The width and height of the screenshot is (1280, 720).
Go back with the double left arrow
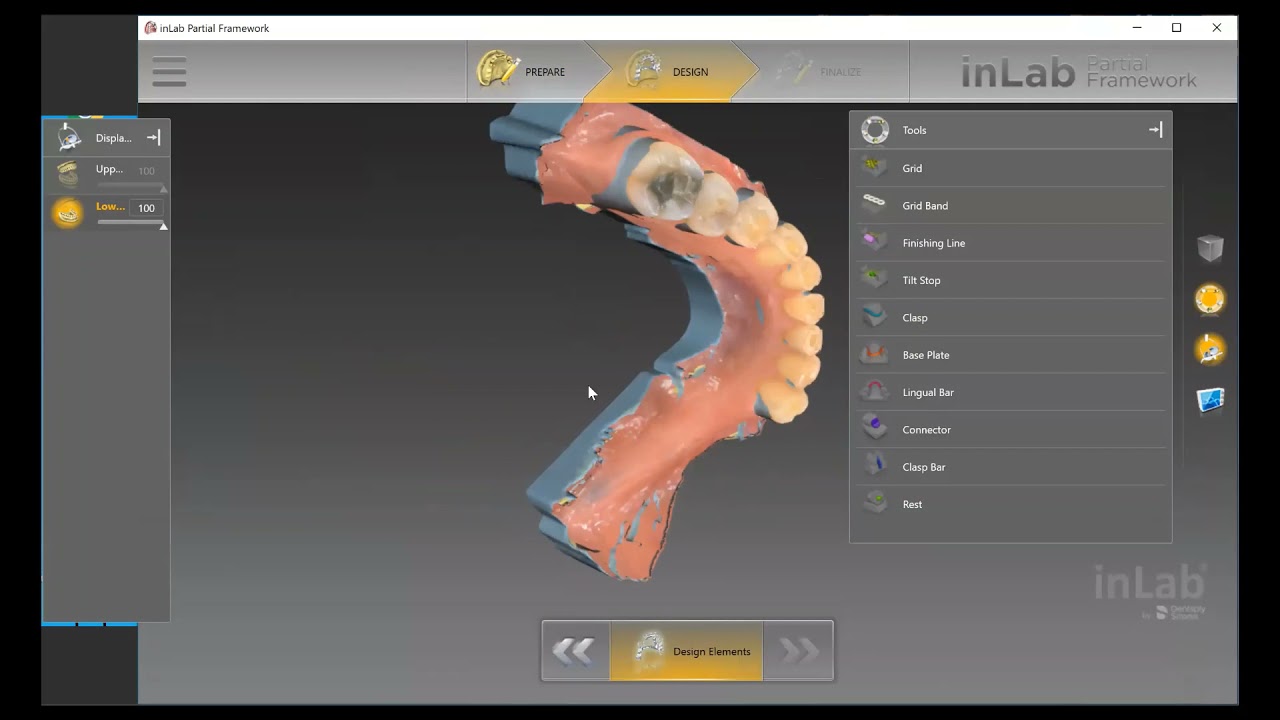pos(575,651)
